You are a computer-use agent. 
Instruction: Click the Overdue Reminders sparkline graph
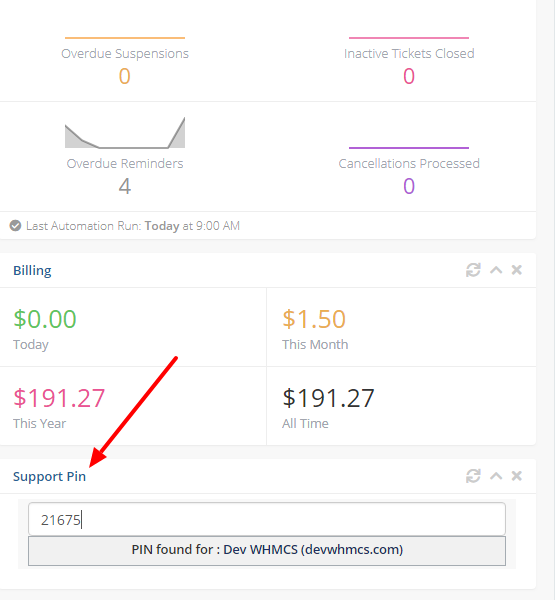pos(125,133)
